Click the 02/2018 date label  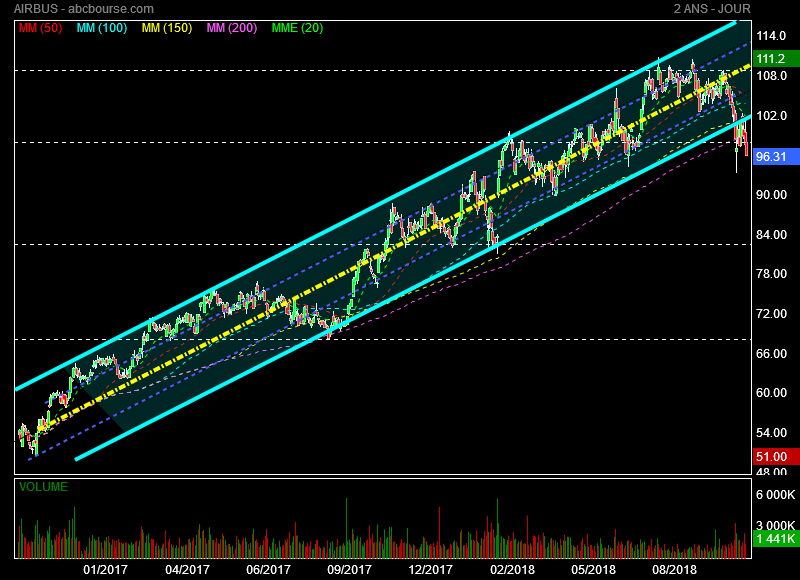[x=513, y=570]
